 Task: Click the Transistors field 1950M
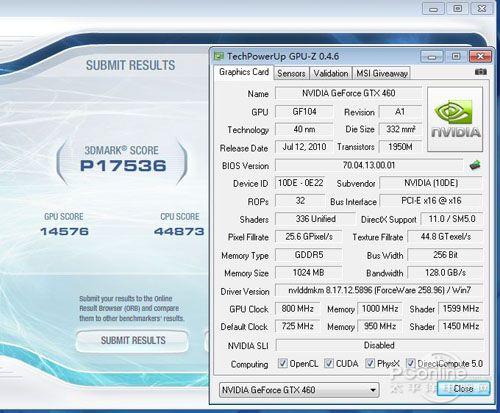point(400,147)
